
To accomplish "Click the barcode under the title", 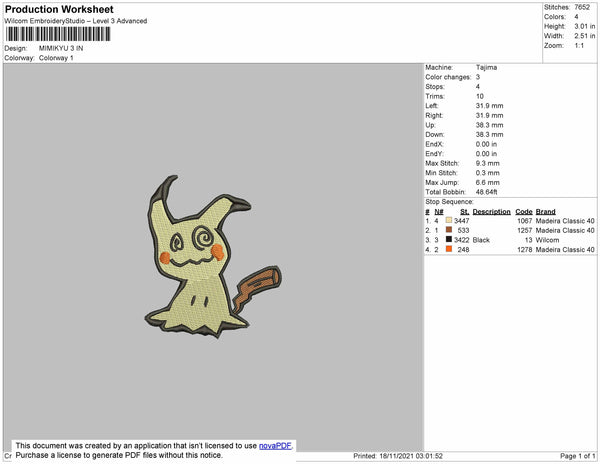I will coord(57,33).
